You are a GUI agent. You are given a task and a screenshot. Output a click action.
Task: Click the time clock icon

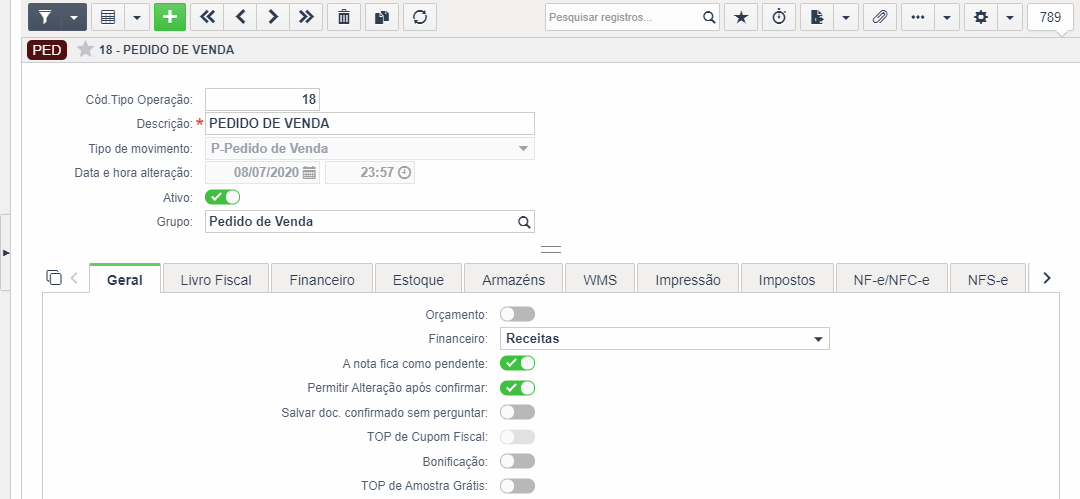[x=405, y=172]
